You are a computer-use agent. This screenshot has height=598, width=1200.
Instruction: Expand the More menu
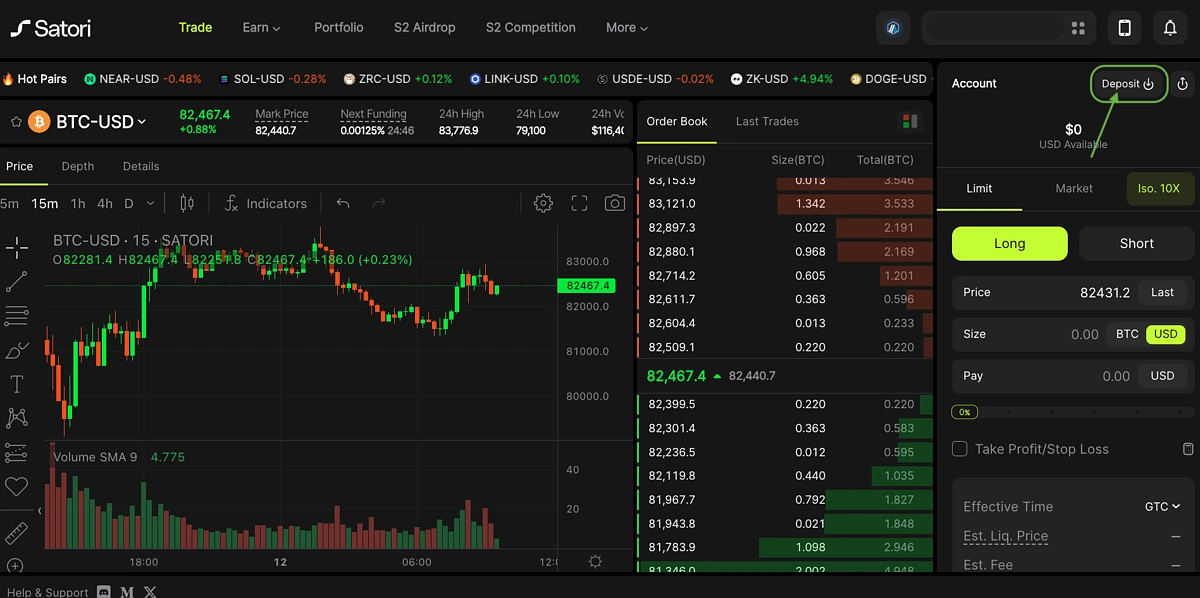coord(627,28)
